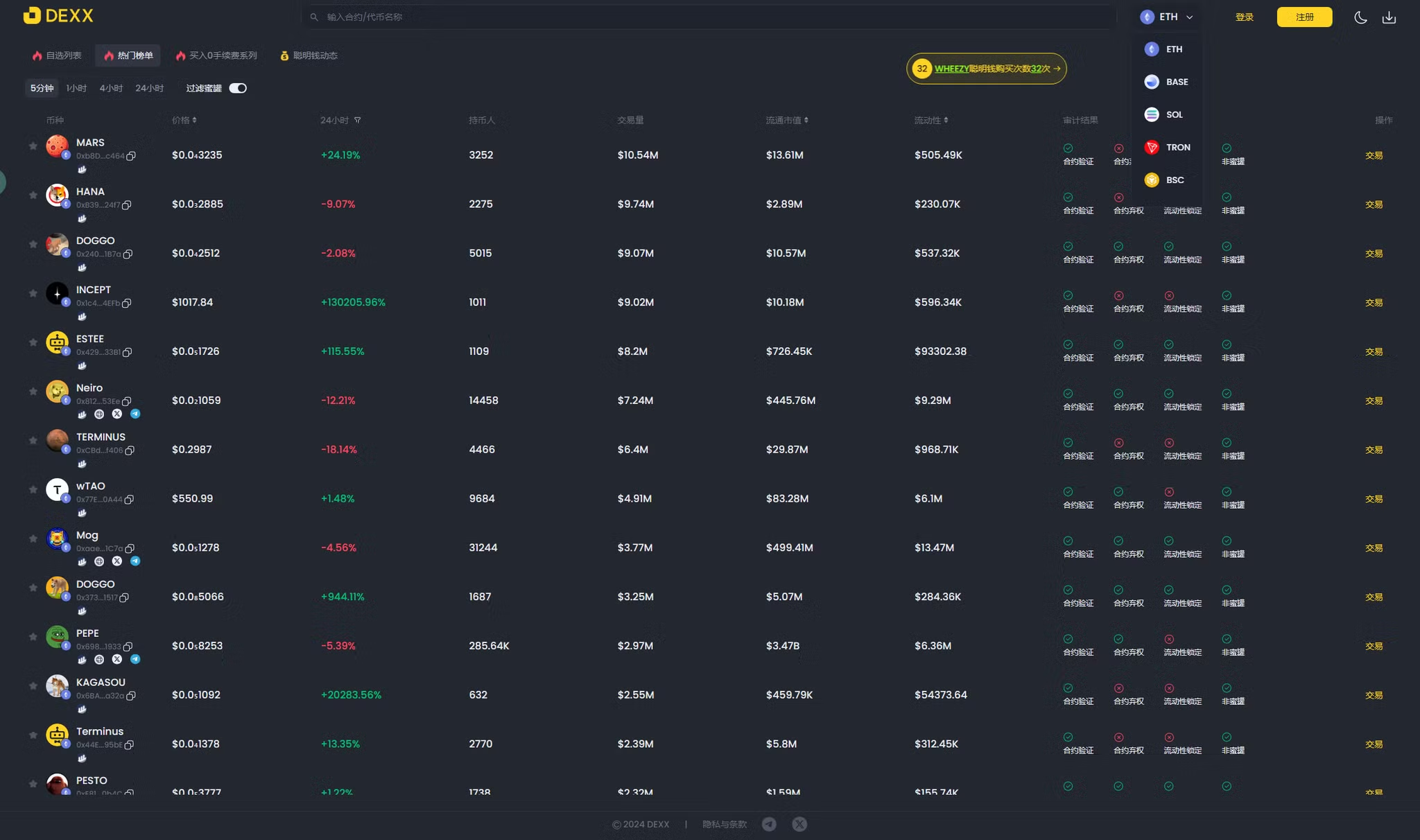Open the 24小时 column filter
This screenshot has width=1420, height=840.
coord(358,120)
